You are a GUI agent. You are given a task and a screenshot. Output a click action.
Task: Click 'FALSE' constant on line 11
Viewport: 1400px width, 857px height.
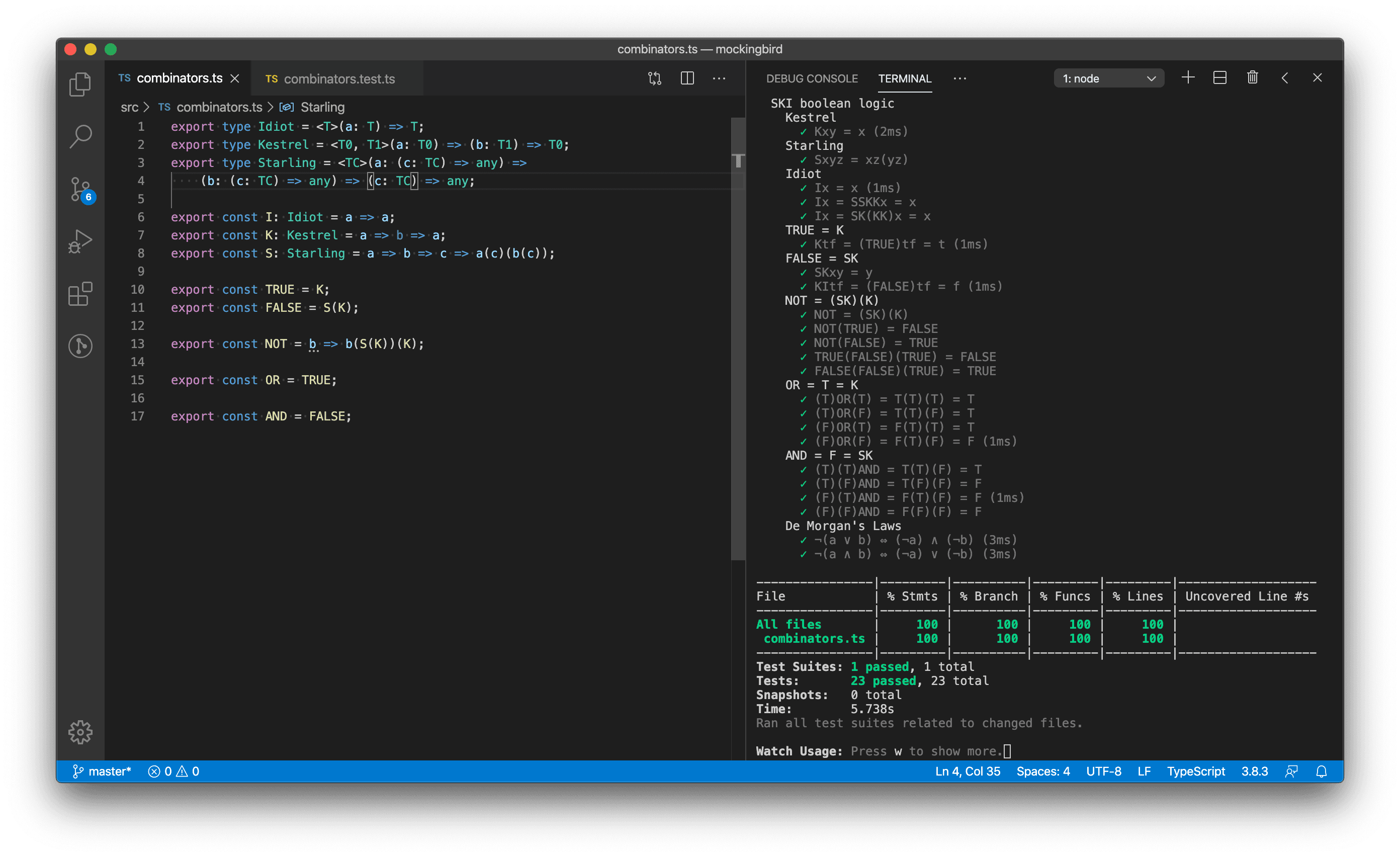click(283, 307)
